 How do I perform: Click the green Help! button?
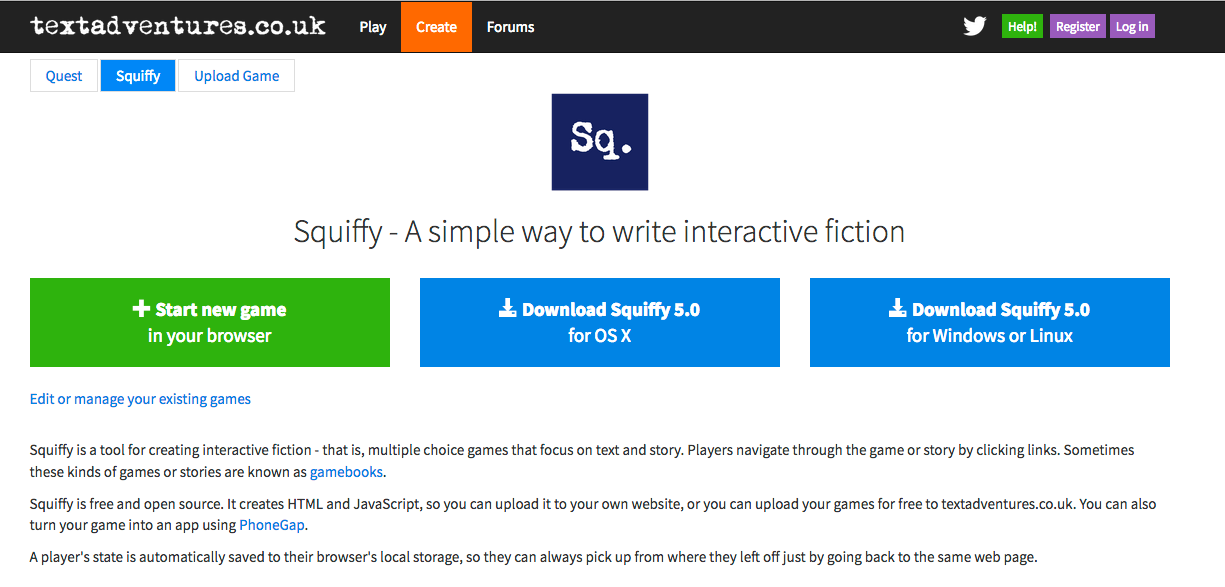[x=1022, y=27]
